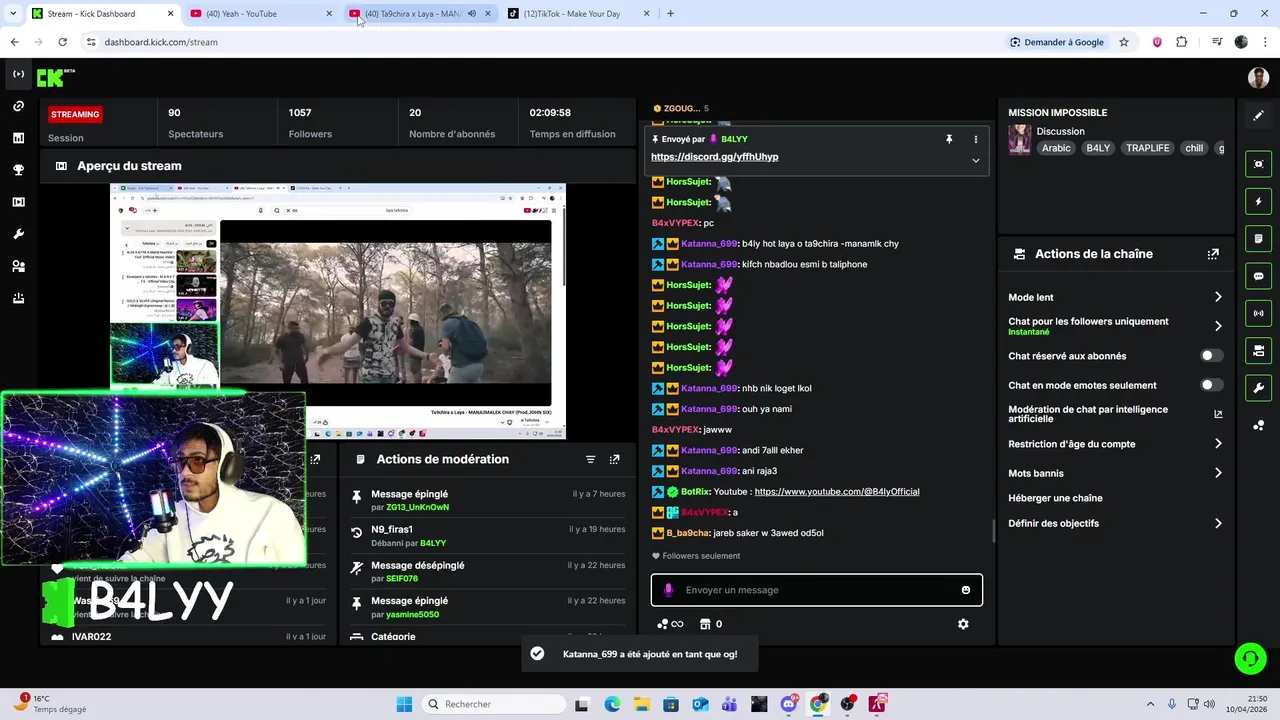Click ZG13_UnKnOwN in moderation actions
Viewport: 1280px width, 720px height.
tap(417, 507)
